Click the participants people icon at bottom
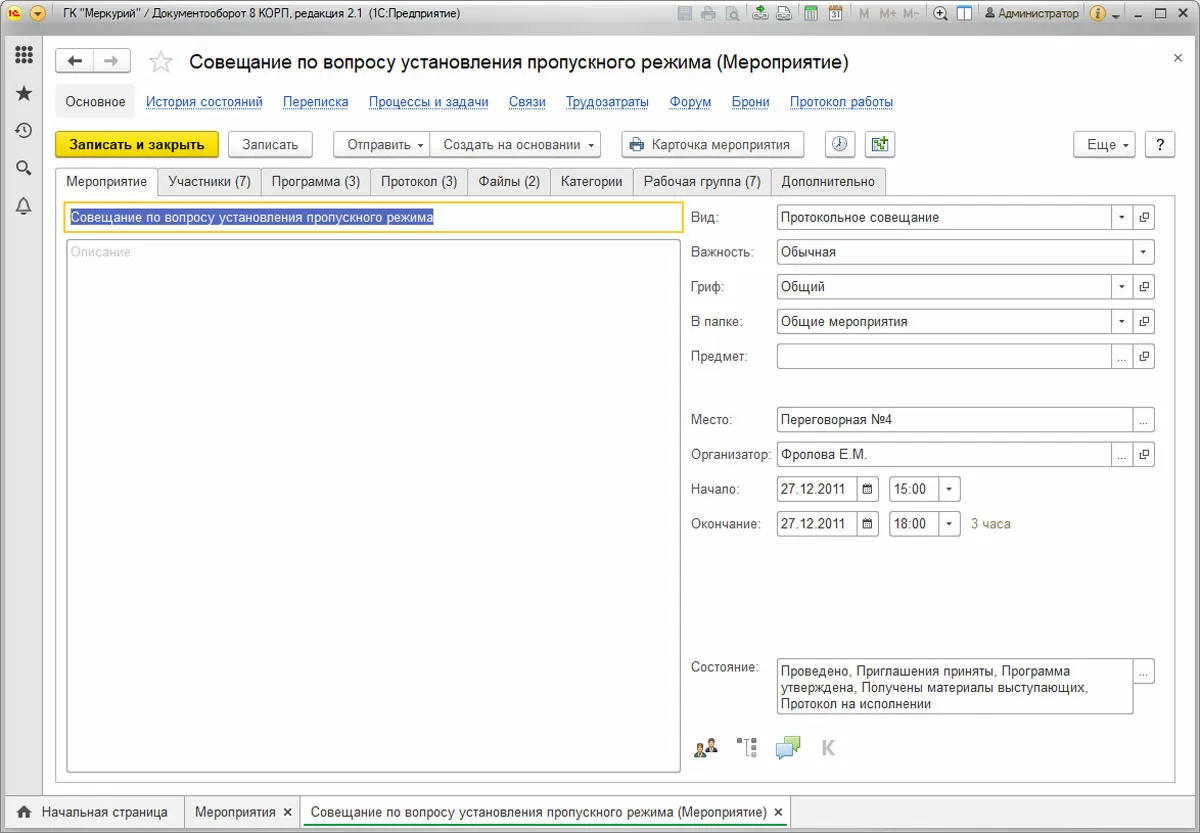Viewport: 1200px width, 833px height. click(x=706, y=747)
